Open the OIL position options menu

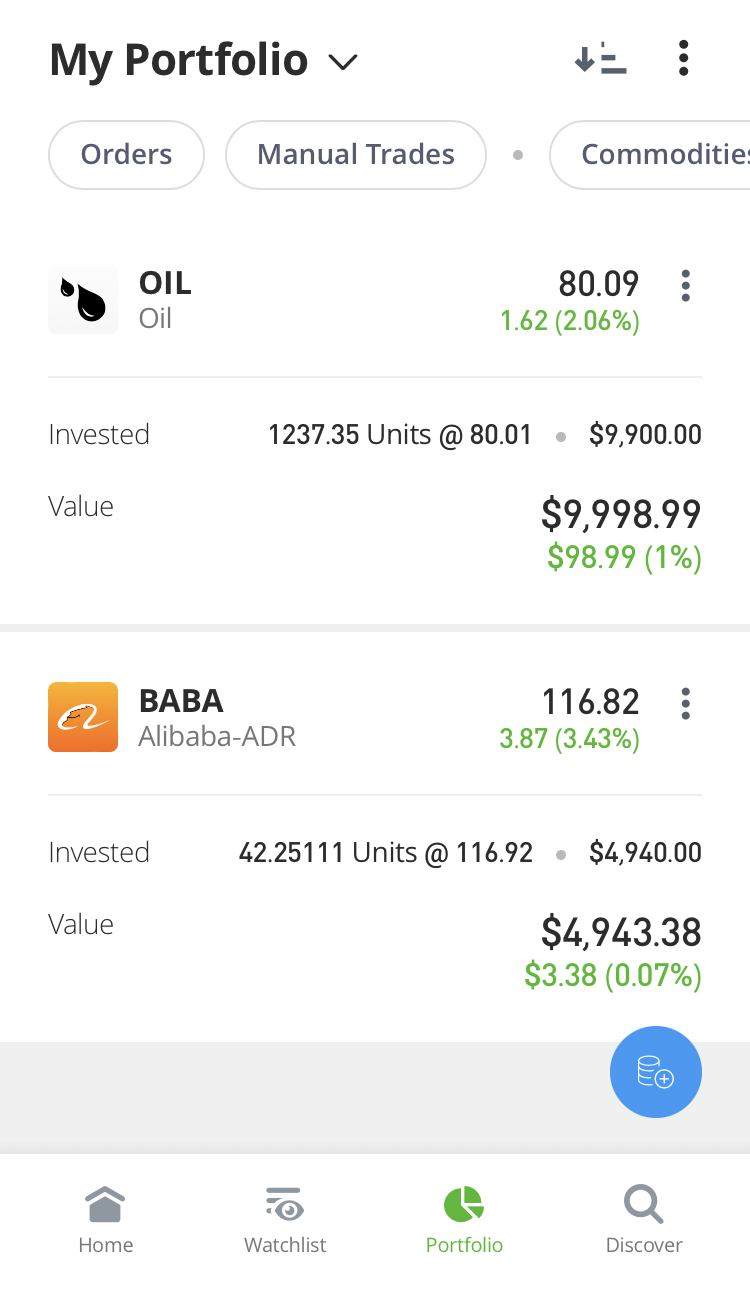685,286
